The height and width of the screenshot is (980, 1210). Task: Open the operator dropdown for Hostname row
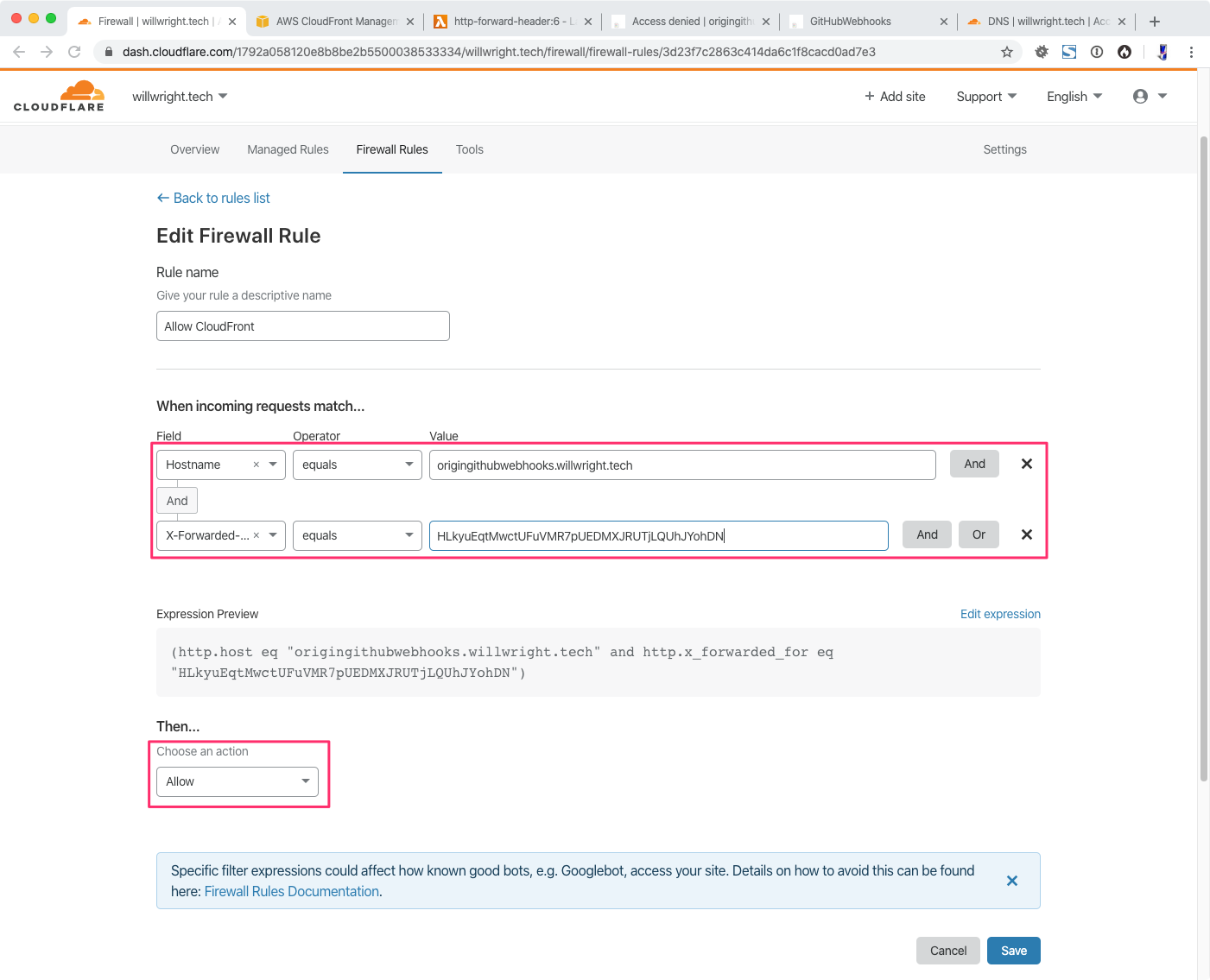tap(358, 465)
